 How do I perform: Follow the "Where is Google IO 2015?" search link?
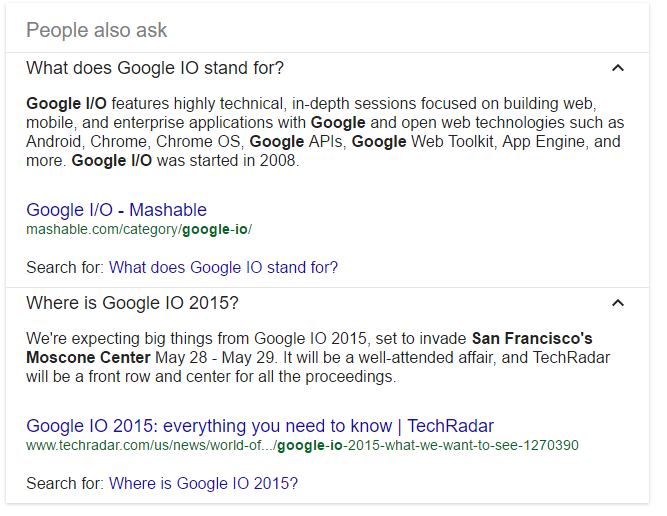[x=203, y=484]
